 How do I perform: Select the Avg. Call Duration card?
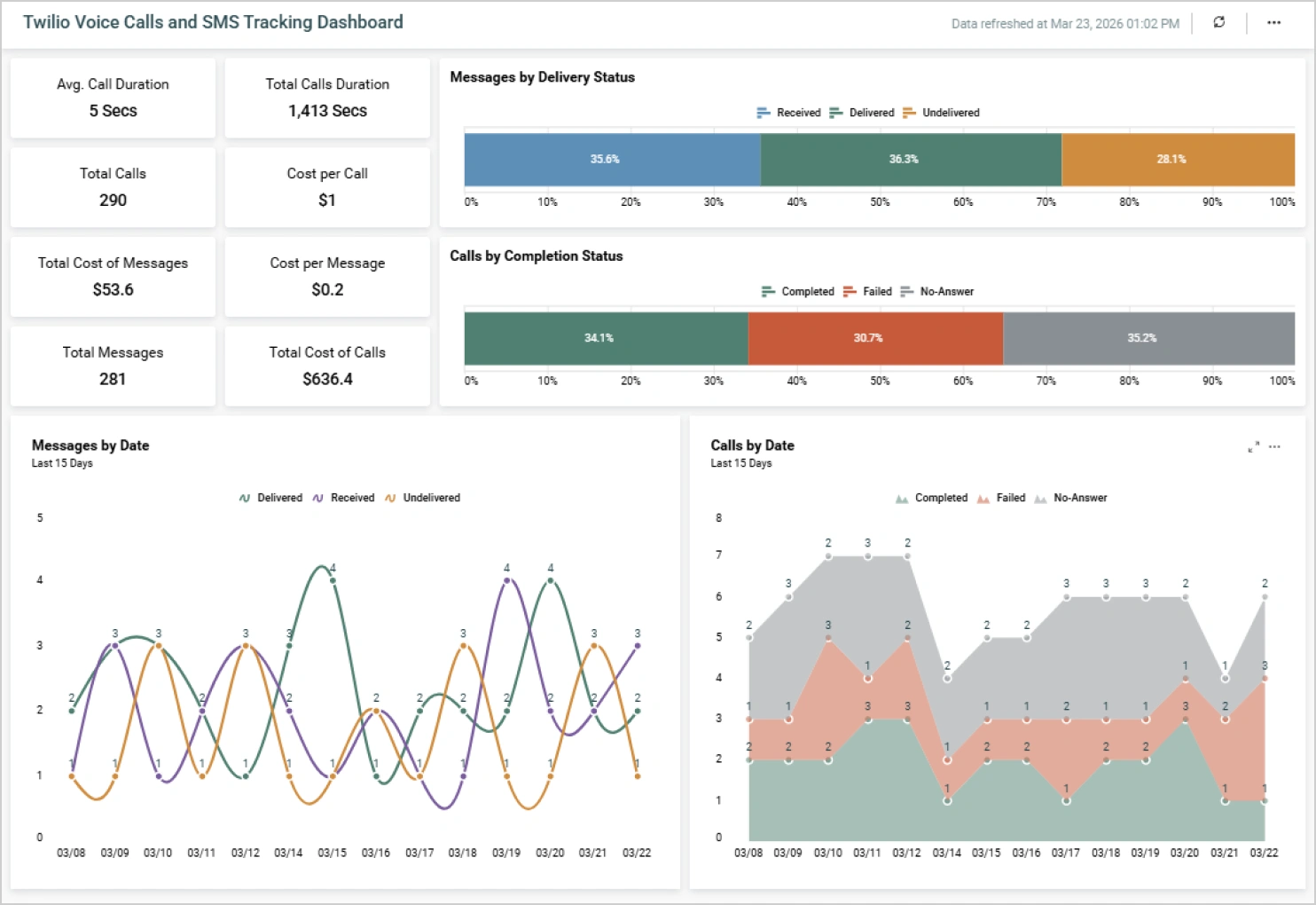point(113,98)
